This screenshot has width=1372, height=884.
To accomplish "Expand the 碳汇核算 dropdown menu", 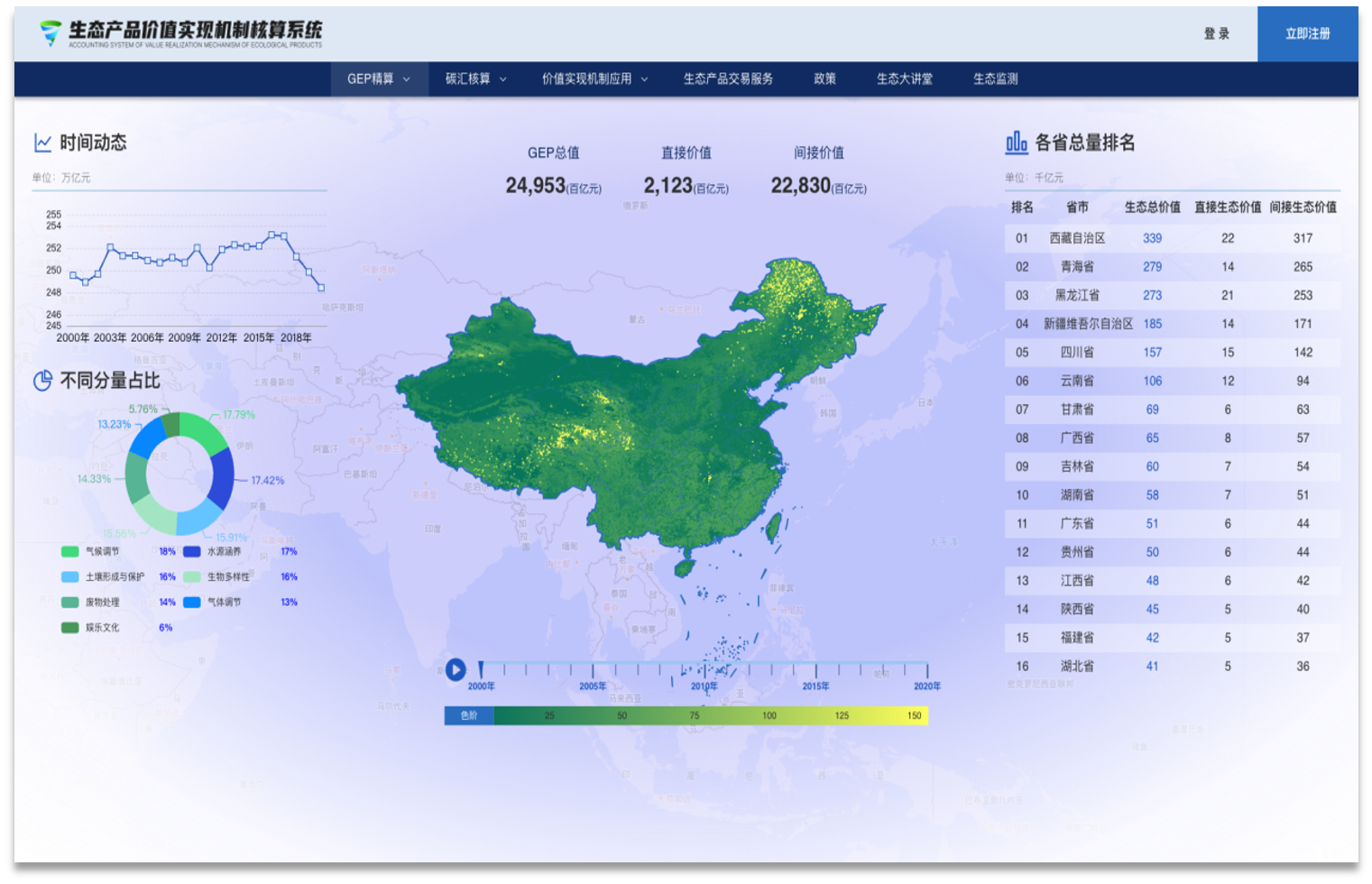I will (475, 78).
